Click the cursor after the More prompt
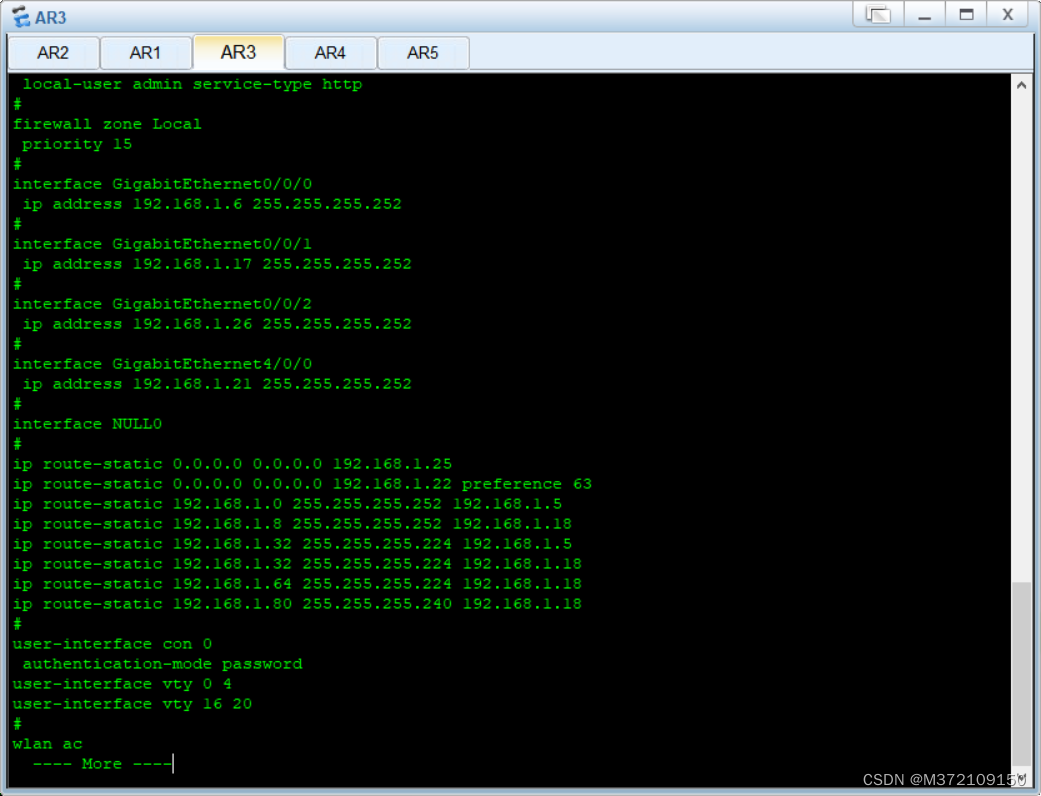This screenshot has height=796, width=1041. coord(172,763)
